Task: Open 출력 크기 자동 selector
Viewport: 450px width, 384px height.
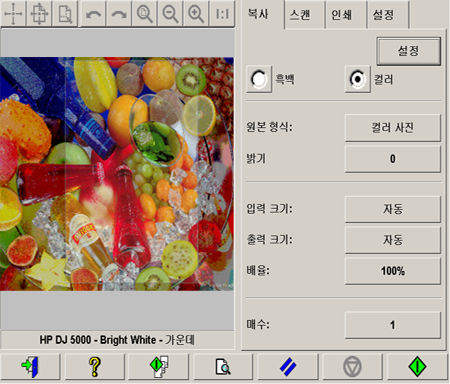Action: pos(393,240)
